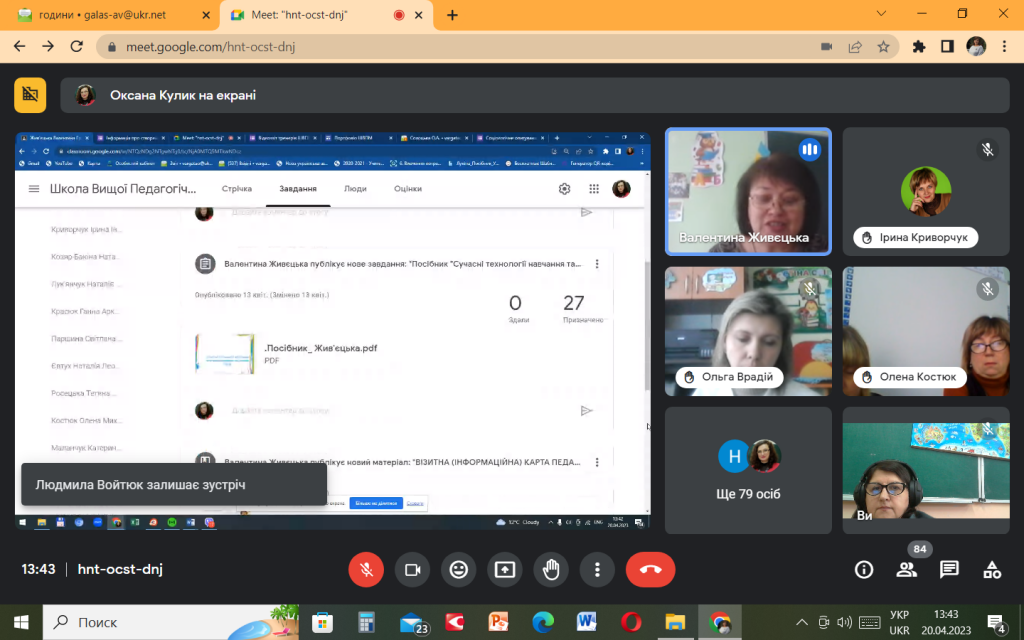
Task: Raise hand using the hand icon
Action: [551, 569]
